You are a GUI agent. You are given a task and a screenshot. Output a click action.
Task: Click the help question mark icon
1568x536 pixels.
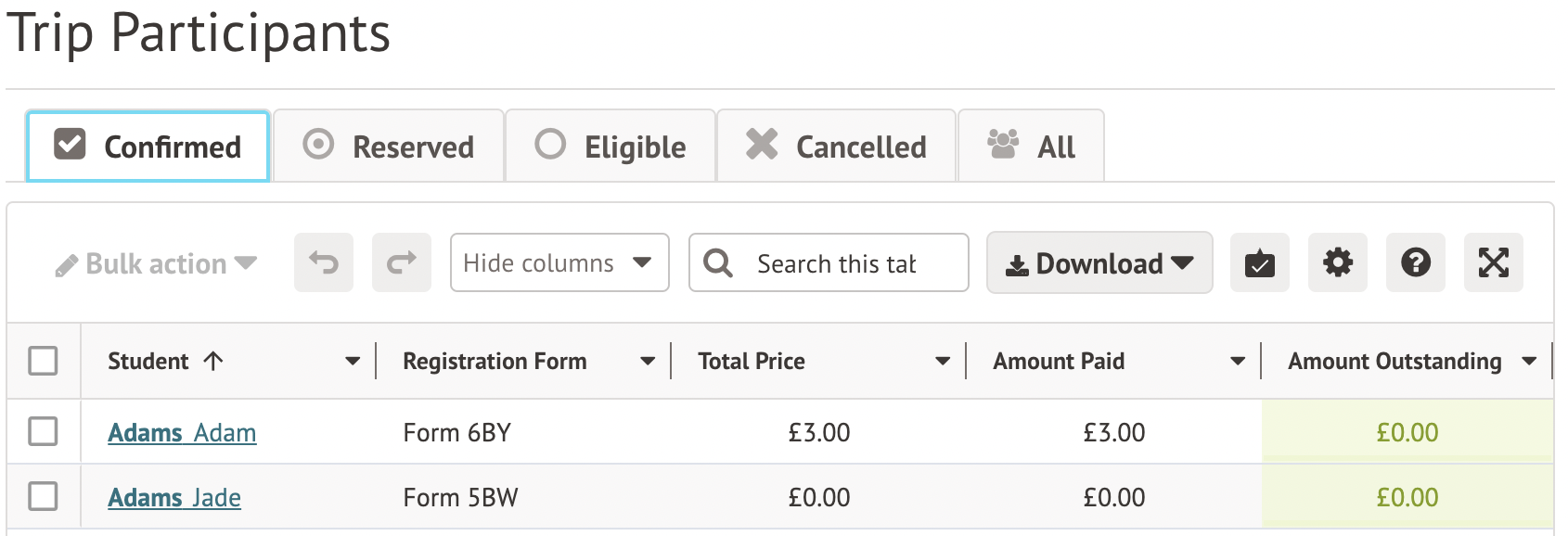tap(1415, 263)
